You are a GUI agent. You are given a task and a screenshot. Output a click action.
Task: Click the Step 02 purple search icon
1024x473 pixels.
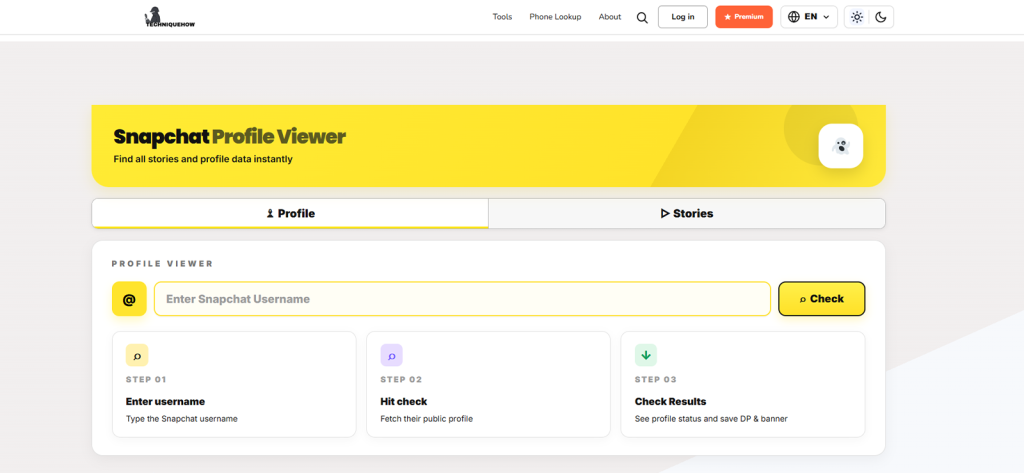(x=392, y=355)
